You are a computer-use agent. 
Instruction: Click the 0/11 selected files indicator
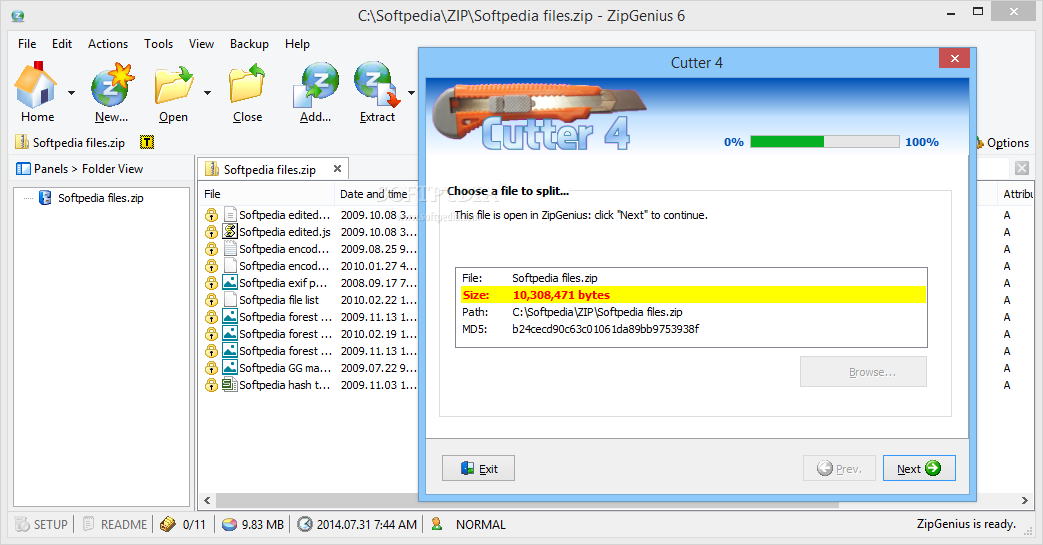[184, 524]
